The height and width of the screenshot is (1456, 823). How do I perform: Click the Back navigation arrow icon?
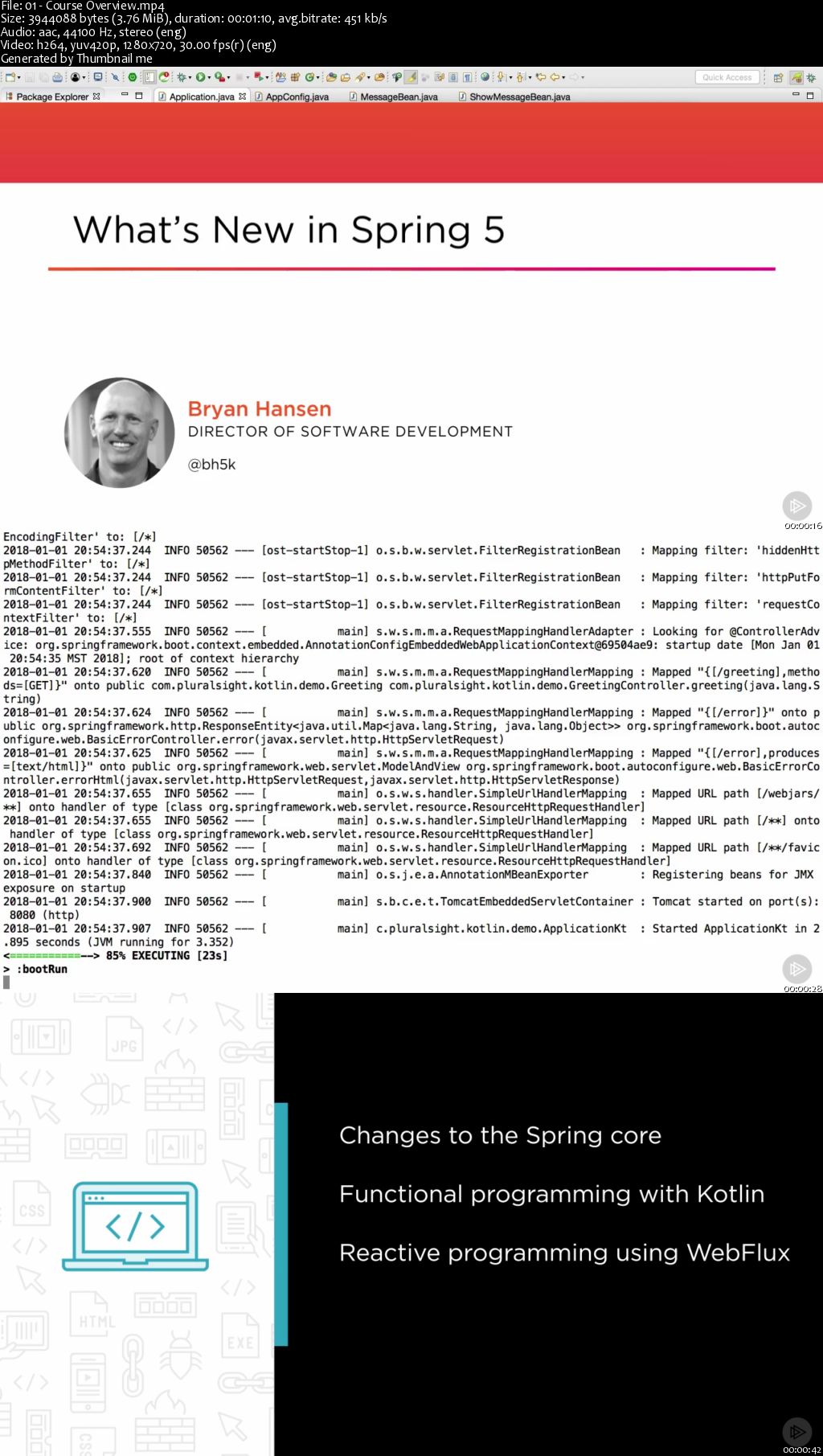[x=555, y=77]
